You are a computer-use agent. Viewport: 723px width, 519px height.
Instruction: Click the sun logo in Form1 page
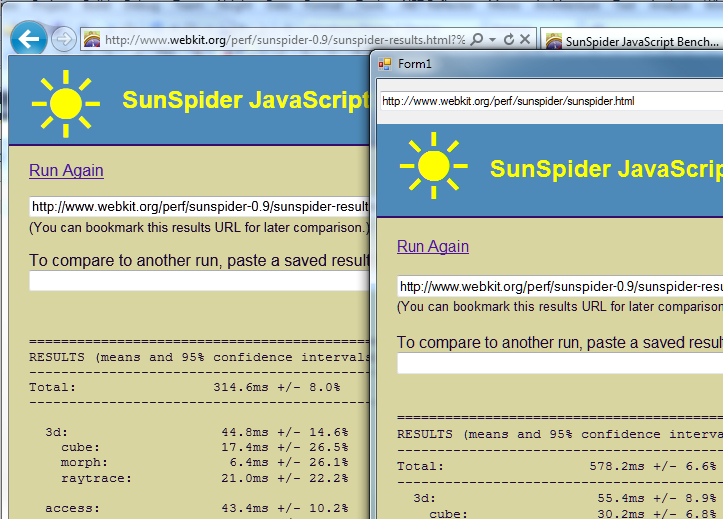click(x=433, y=165)
